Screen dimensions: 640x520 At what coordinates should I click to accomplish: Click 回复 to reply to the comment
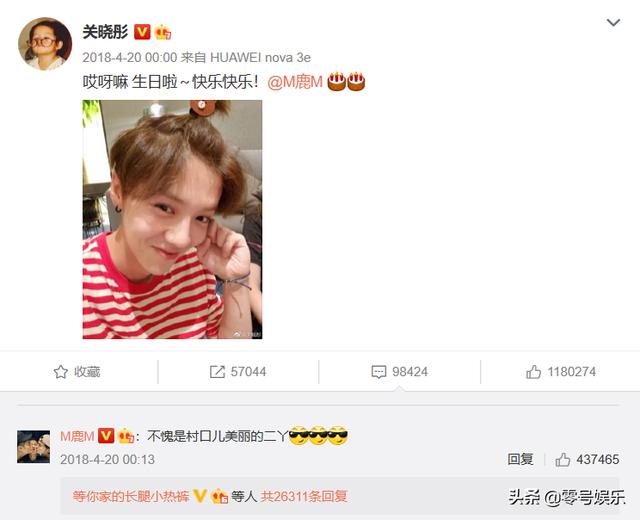[520, 460]
